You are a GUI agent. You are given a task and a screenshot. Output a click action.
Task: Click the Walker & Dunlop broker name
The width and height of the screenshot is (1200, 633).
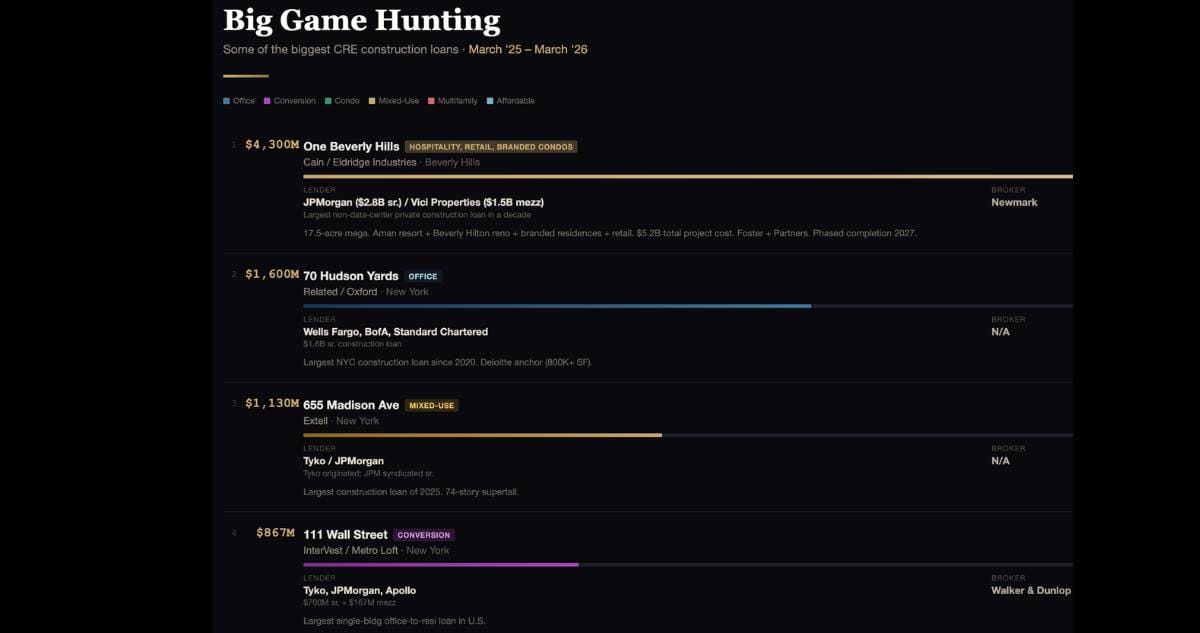click(1031, 590)
